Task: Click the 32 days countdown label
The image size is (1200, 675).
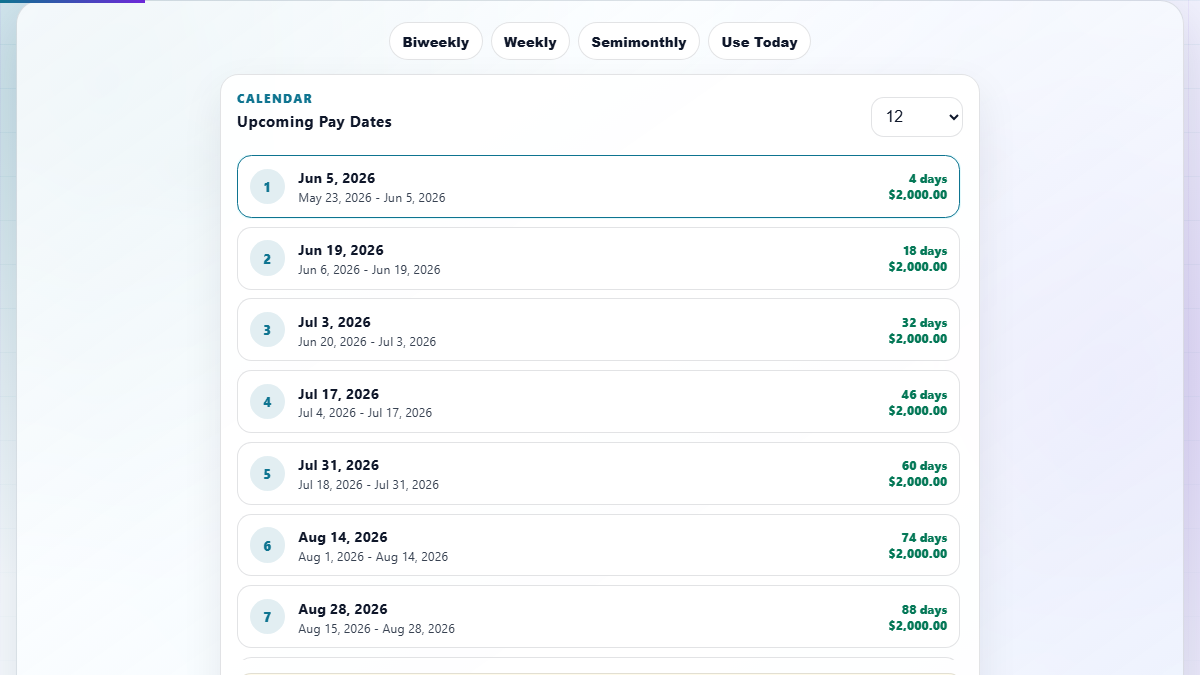Action: click(x=925, y=323)
